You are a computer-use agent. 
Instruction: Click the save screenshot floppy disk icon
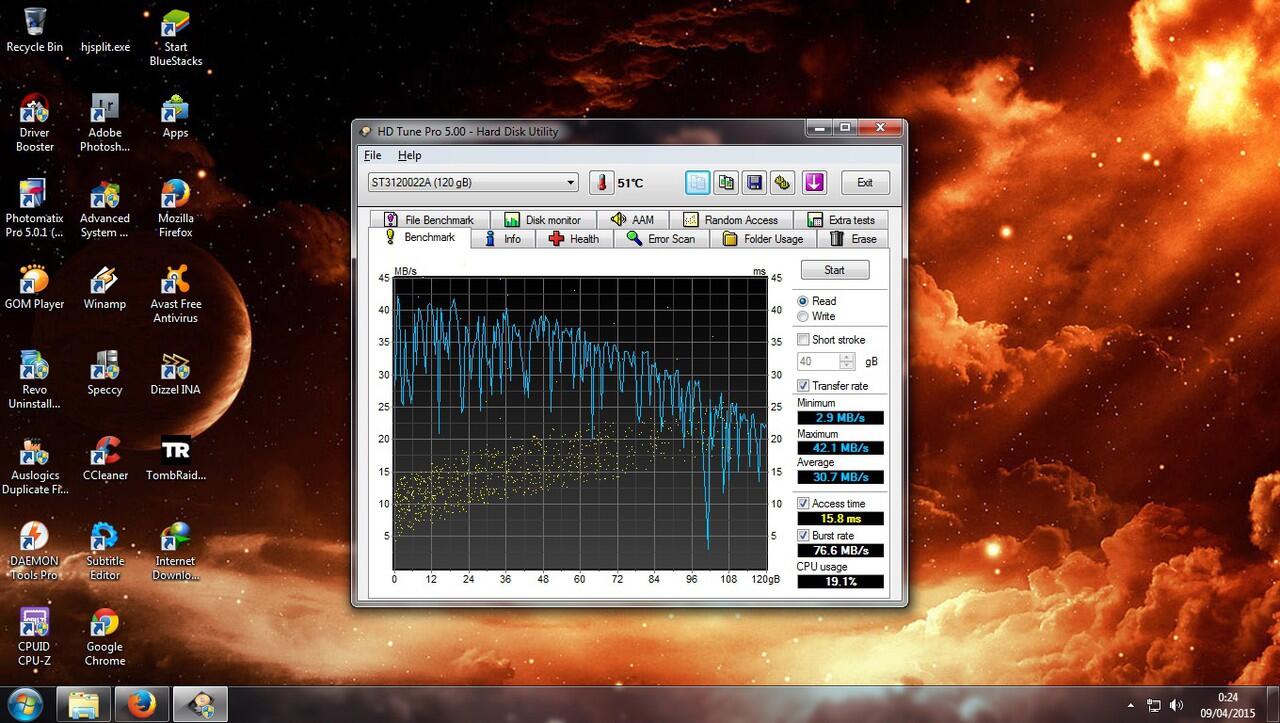pos(755,182)
